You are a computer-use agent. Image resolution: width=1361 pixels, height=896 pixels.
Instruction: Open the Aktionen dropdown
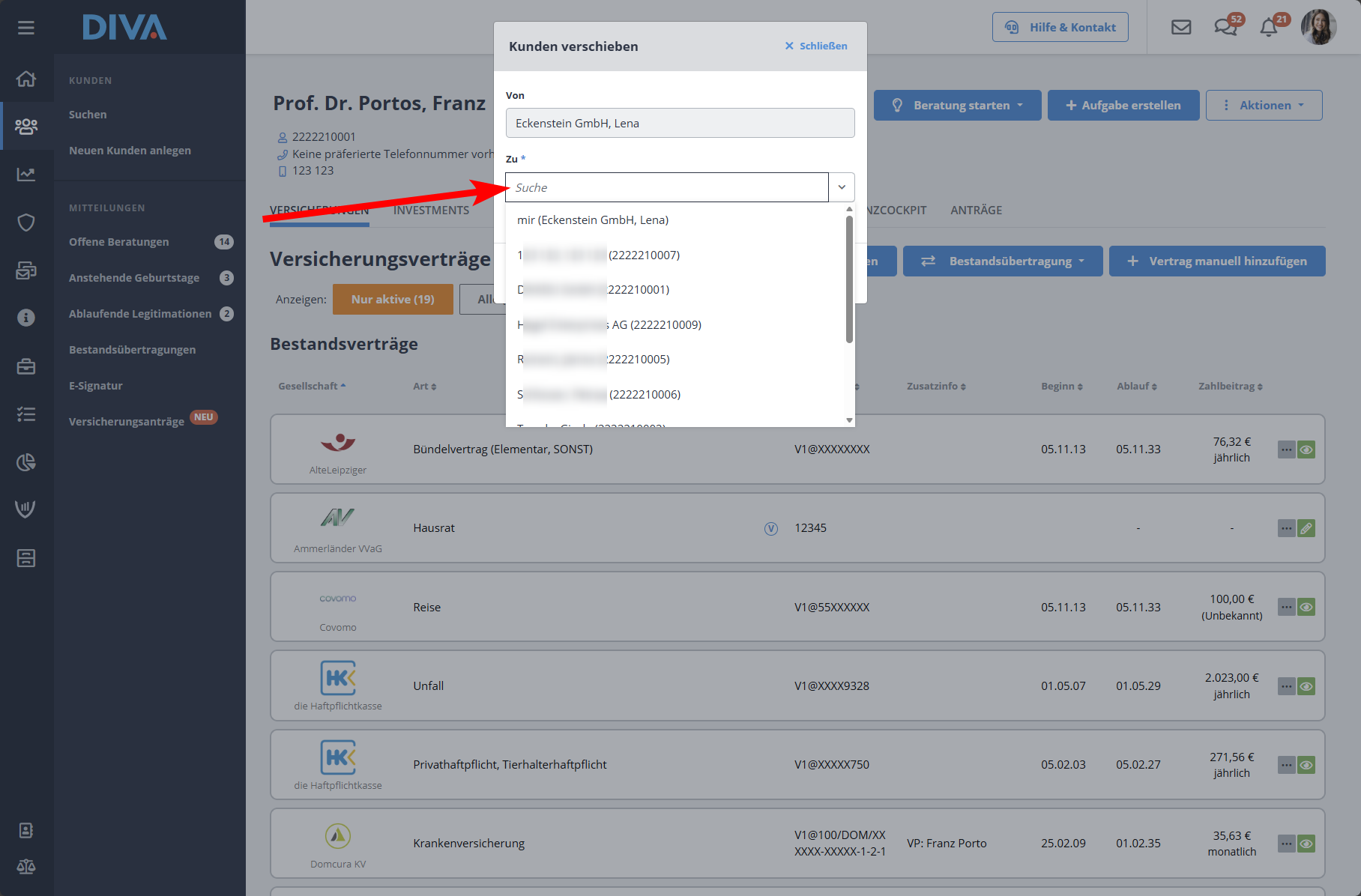[x=1264, y=106]
